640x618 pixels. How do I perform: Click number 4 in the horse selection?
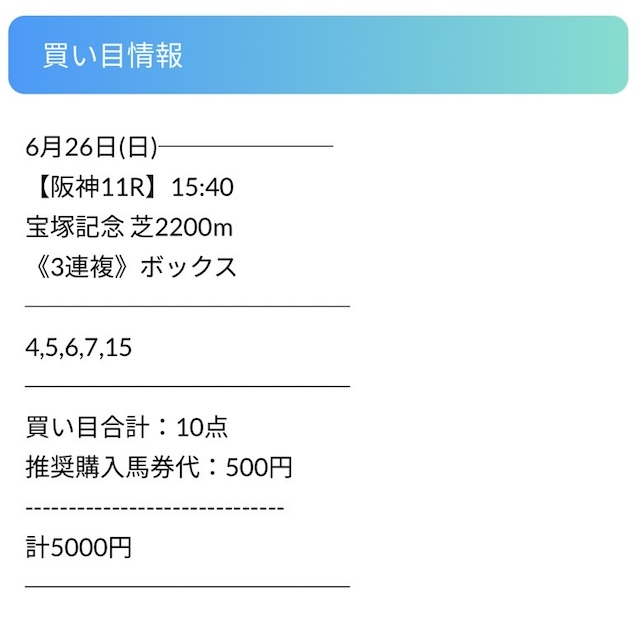point(31,347)
